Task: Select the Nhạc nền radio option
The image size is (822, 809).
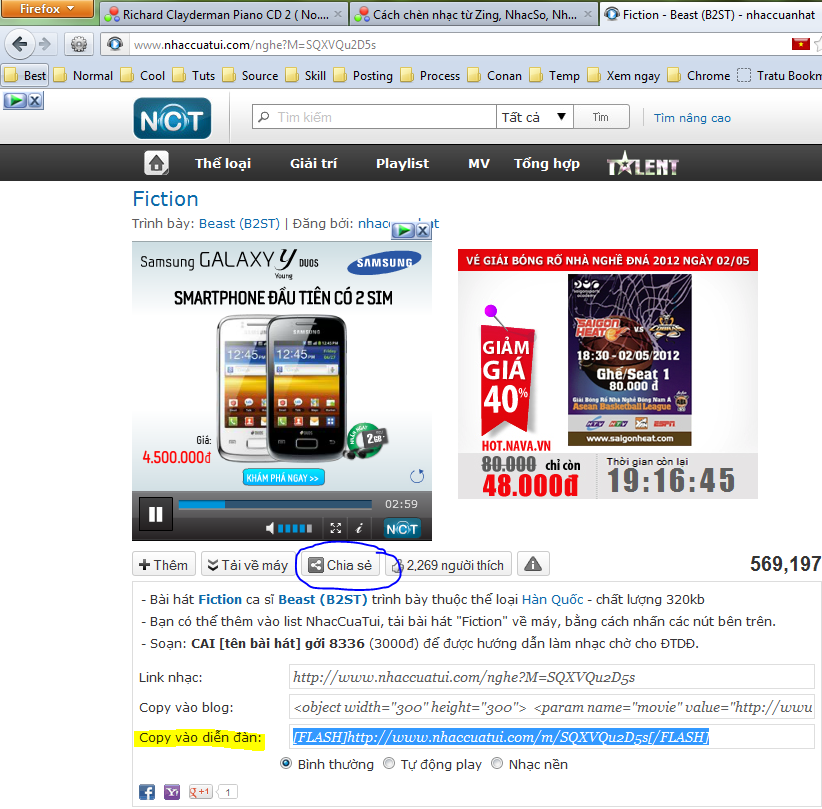Action: (x=497, y=763)
